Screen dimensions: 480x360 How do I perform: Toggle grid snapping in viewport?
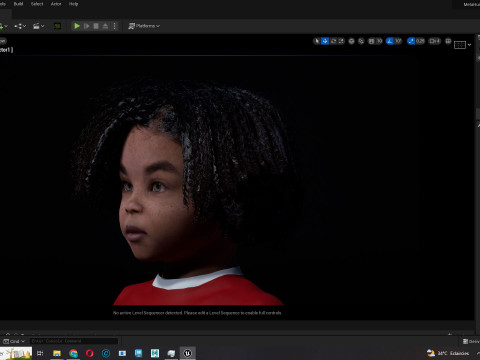(371, 41)
